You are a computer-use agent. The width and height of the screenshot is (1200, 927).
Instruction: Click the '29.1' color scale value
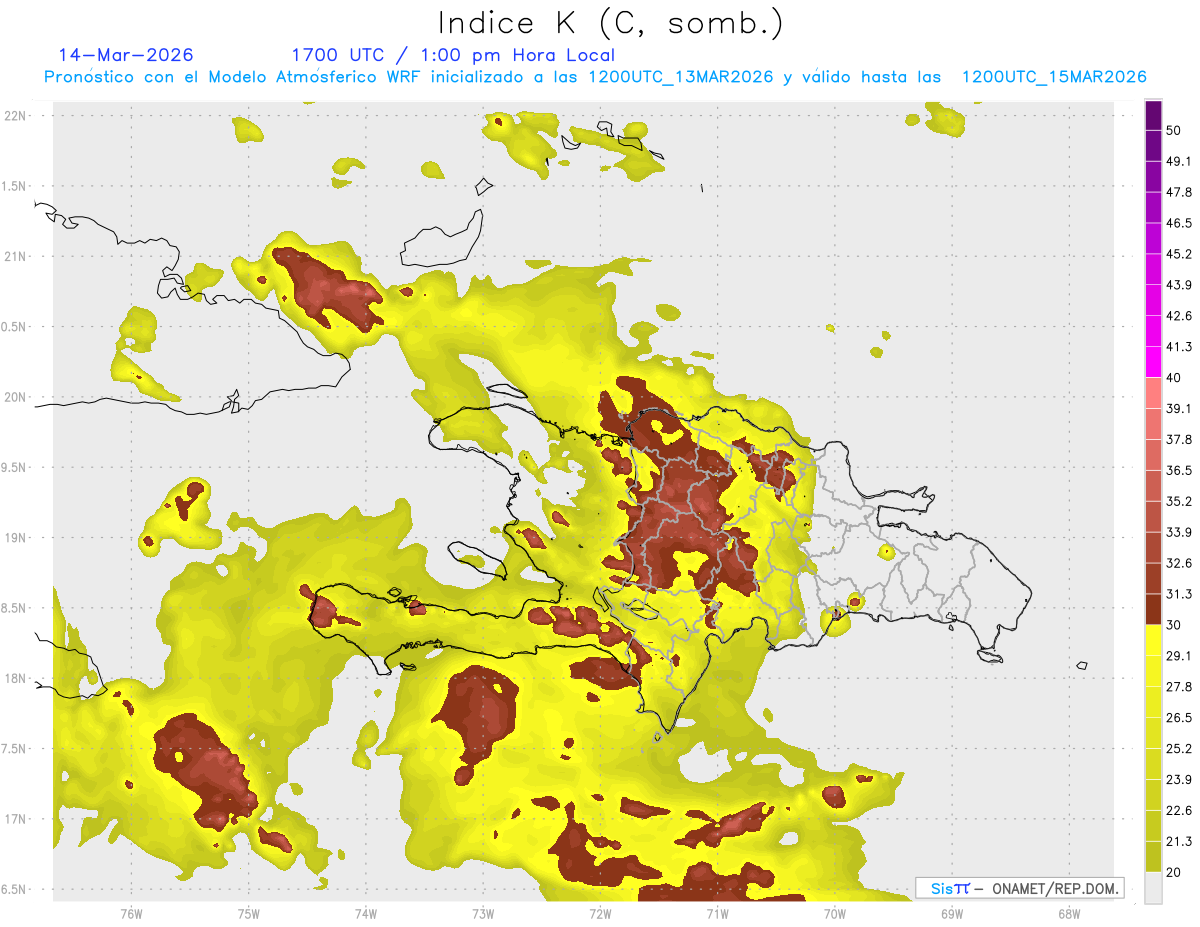(x=1180, y=656)
